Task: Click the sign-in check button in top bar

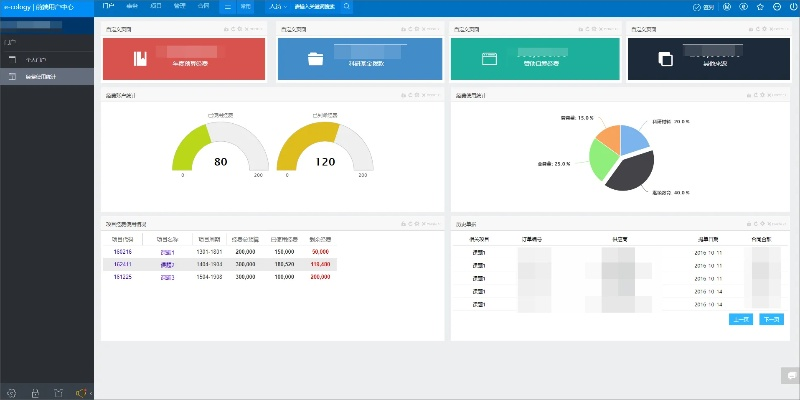Action: click(x=701, y=6)
